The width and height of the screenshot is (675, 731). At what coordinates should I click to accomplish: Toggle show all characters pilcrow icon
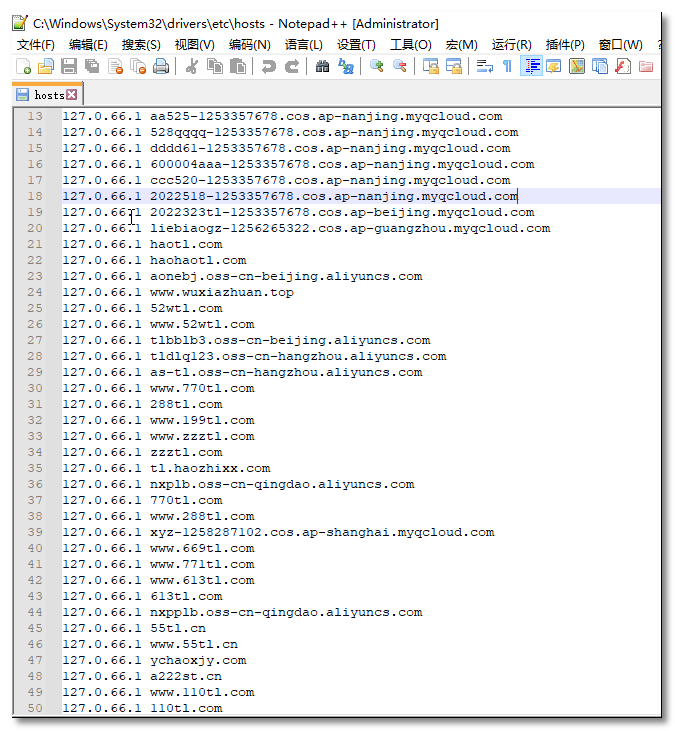click(507, 66)
